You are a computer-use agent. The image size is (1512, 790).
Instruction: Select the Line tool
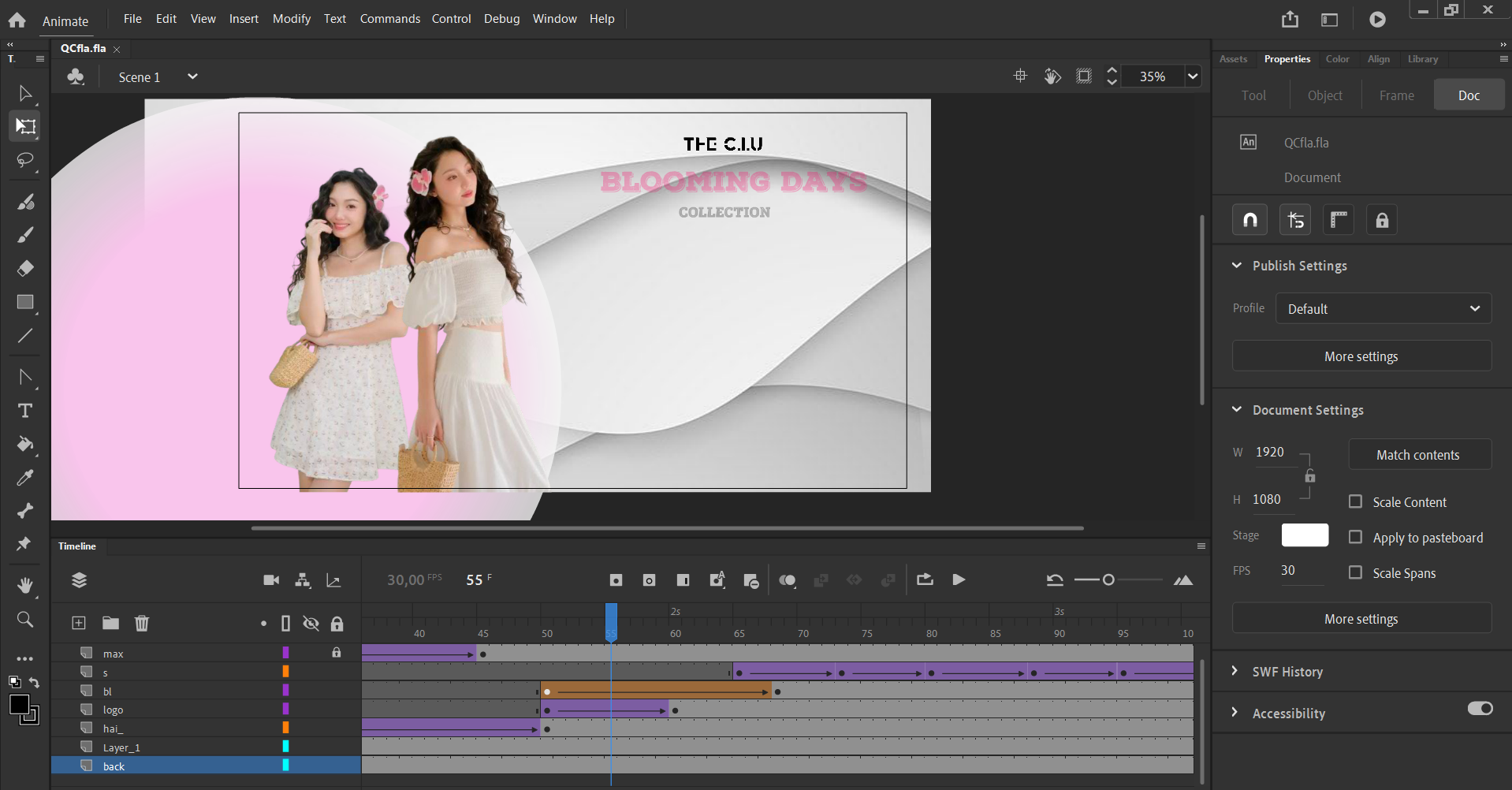pos(24,336)
